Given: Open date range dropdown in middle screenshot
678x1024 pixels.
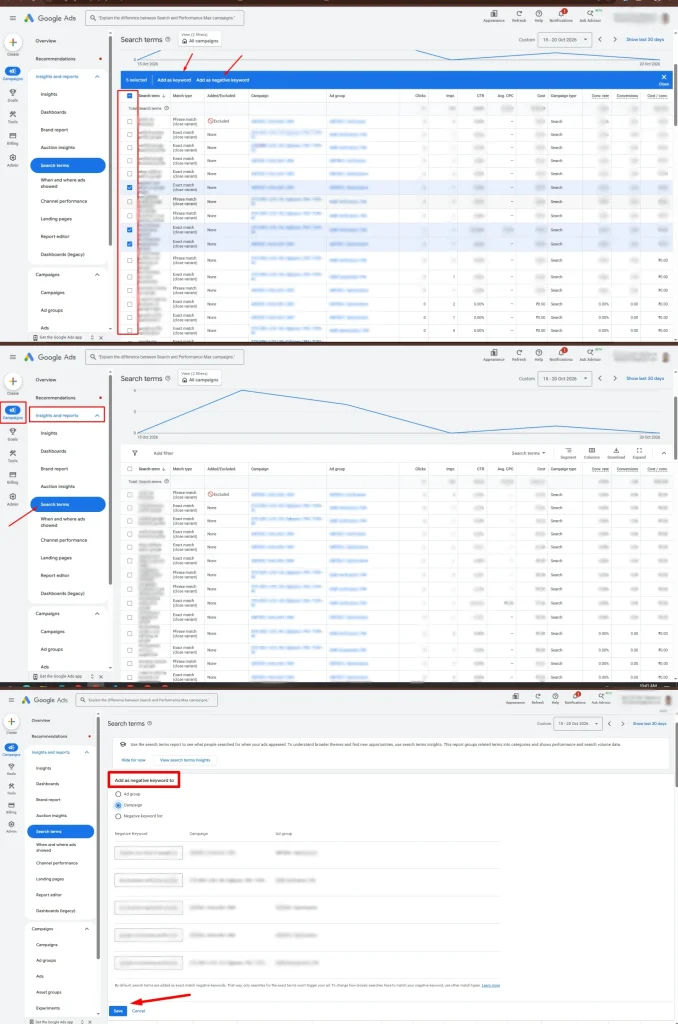Looking at the screenshot, I should pos(565,379).
